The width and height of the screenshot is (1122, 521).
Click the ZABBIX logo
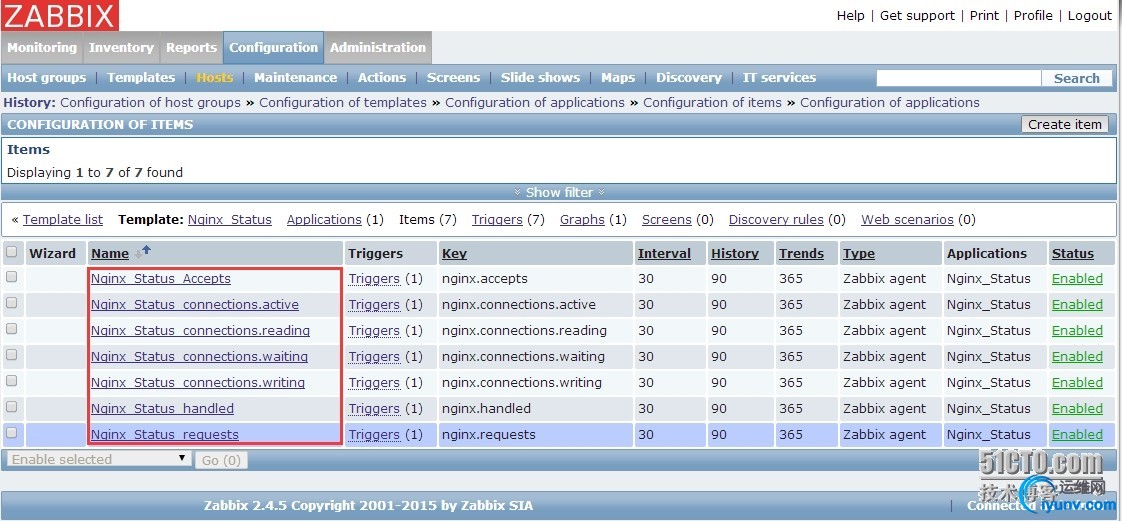[x=60, y=15]
